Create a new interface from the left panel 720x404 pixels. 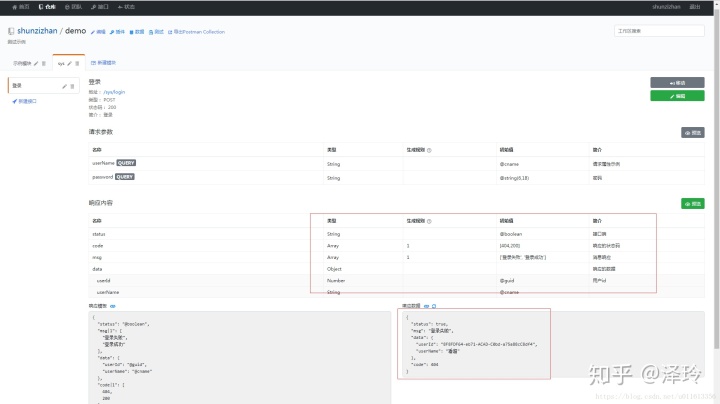(24, 101)
